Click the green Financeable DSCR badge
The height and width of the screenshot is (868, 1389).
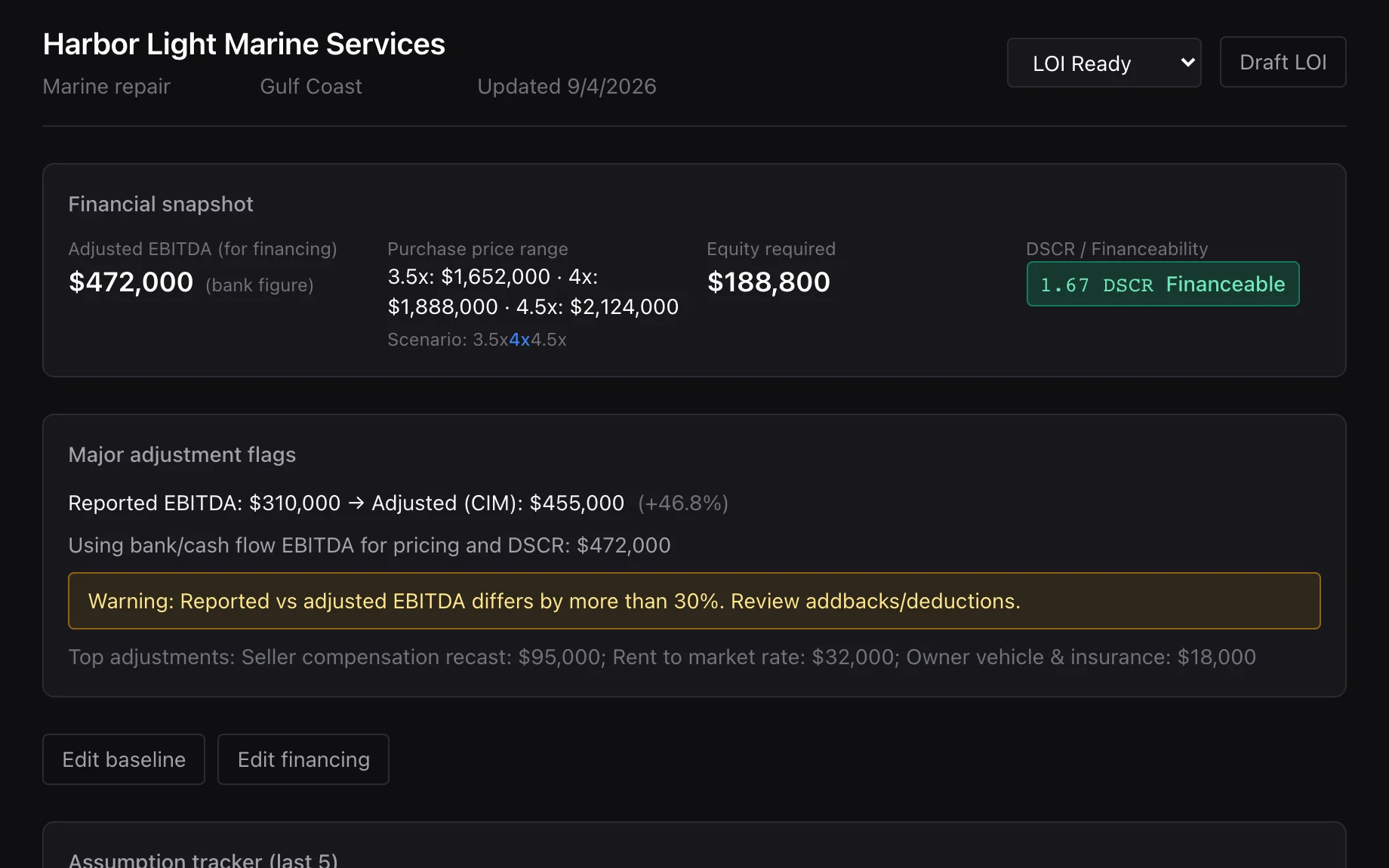1163,284
